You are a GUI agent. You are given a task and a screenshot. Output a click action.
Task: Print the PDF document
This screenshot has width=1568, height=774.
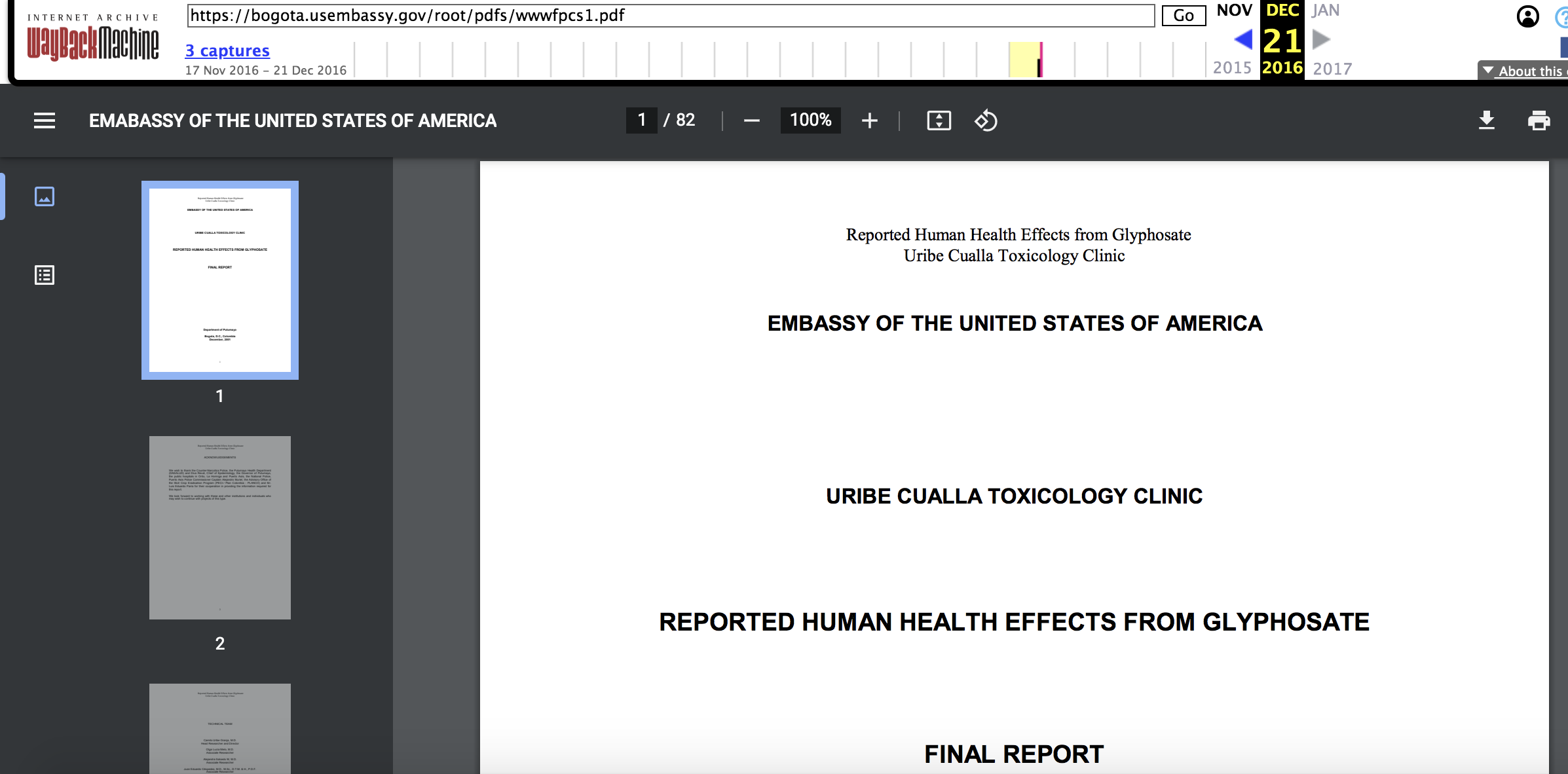coord(1539,120)
